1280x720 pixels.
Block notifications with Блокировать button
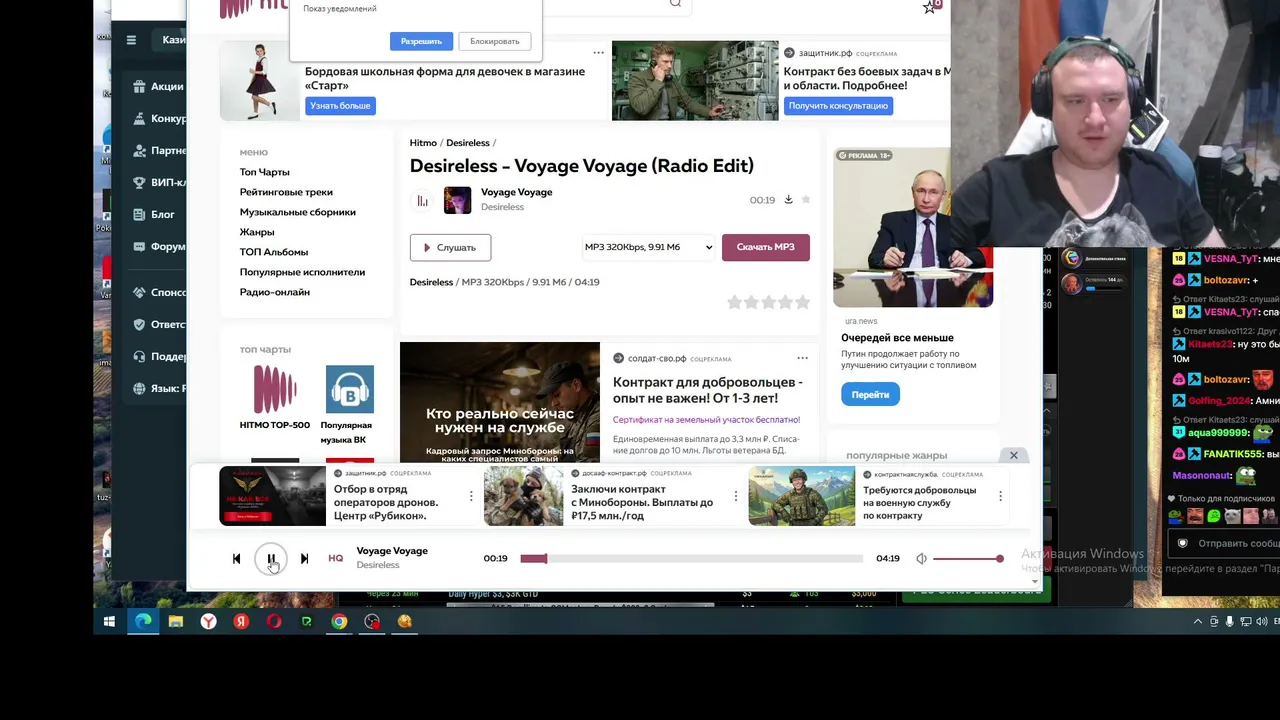tap(495, 41)
